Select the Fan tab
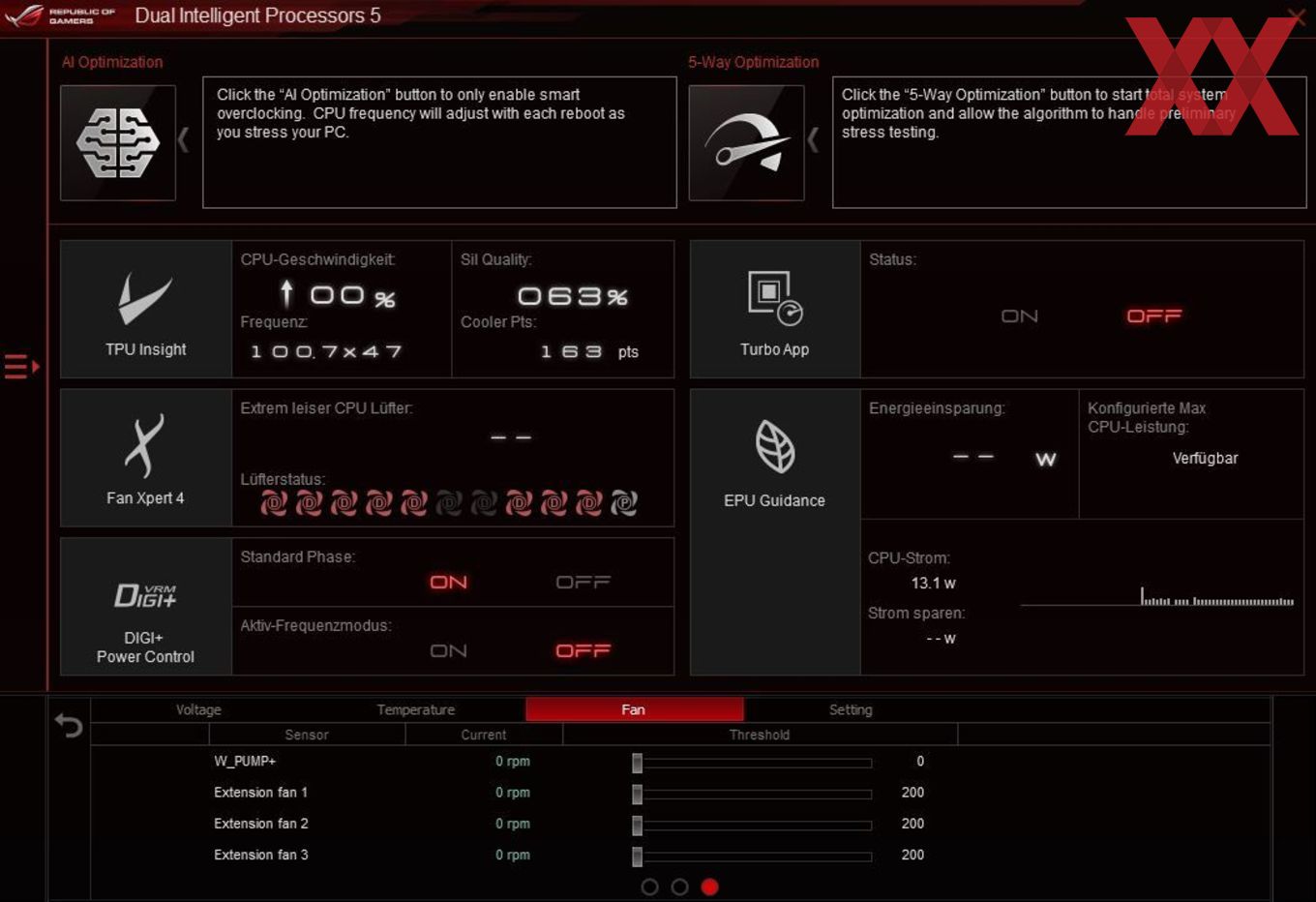This screenshot has width=1316, height=902. click(634, 709)
